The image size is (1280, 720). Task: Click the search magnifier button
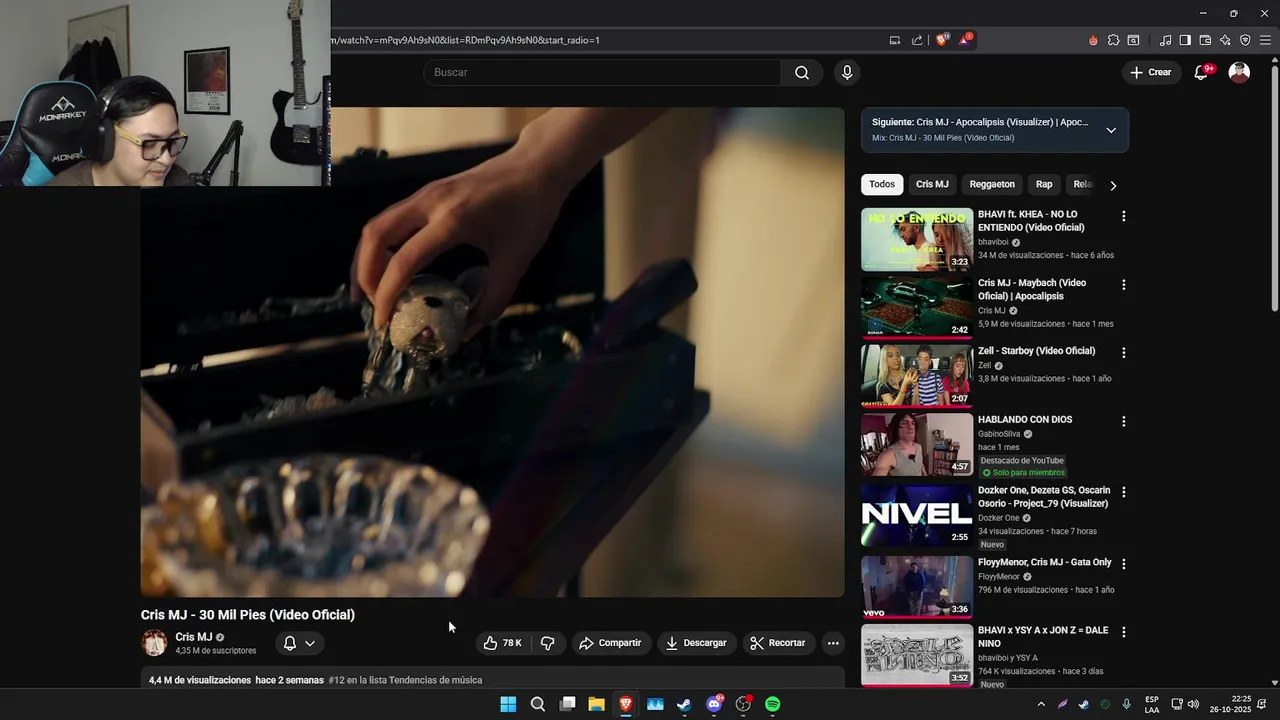coord(802,72)
